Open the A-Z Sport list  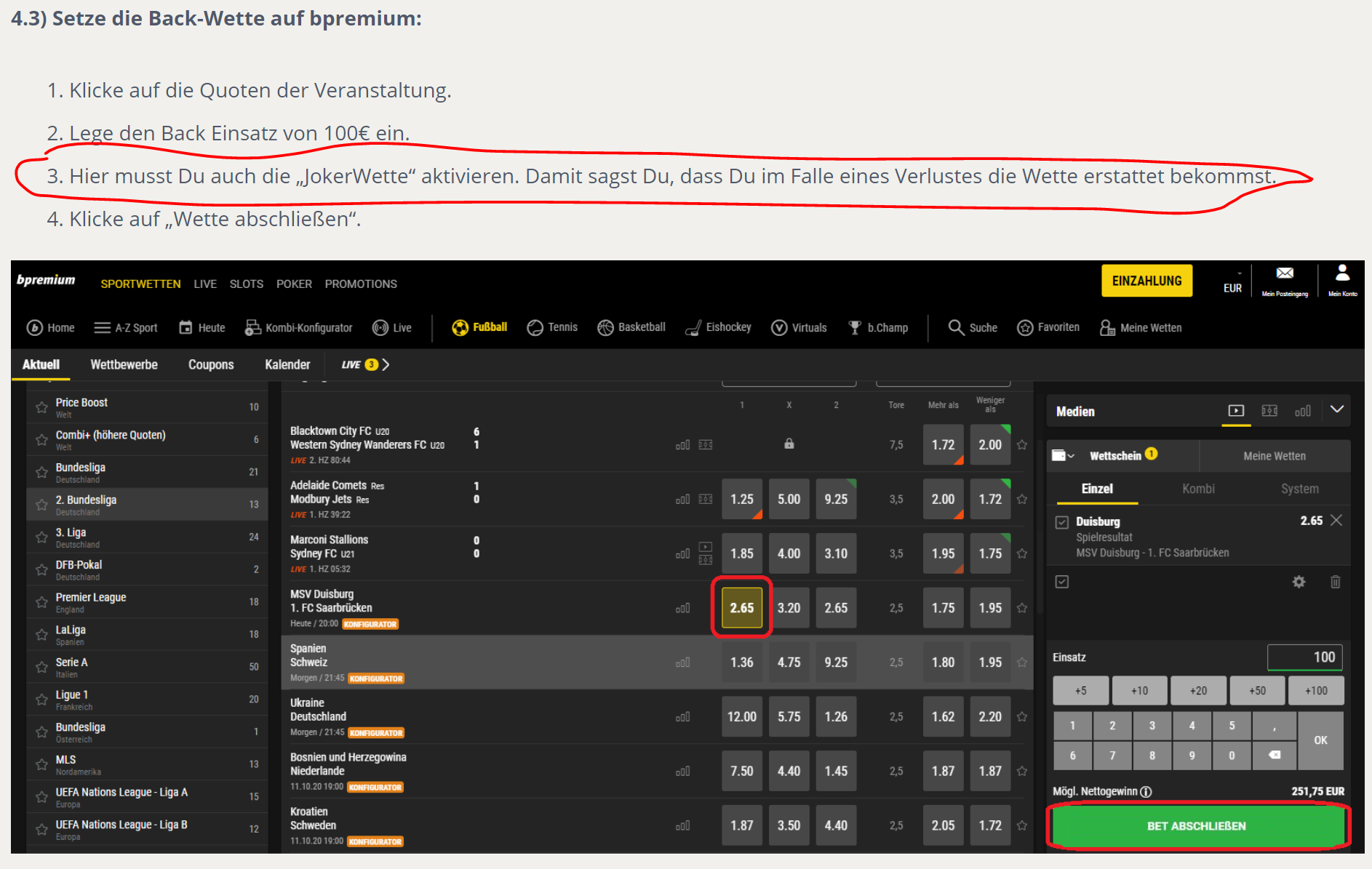(126, 328)
